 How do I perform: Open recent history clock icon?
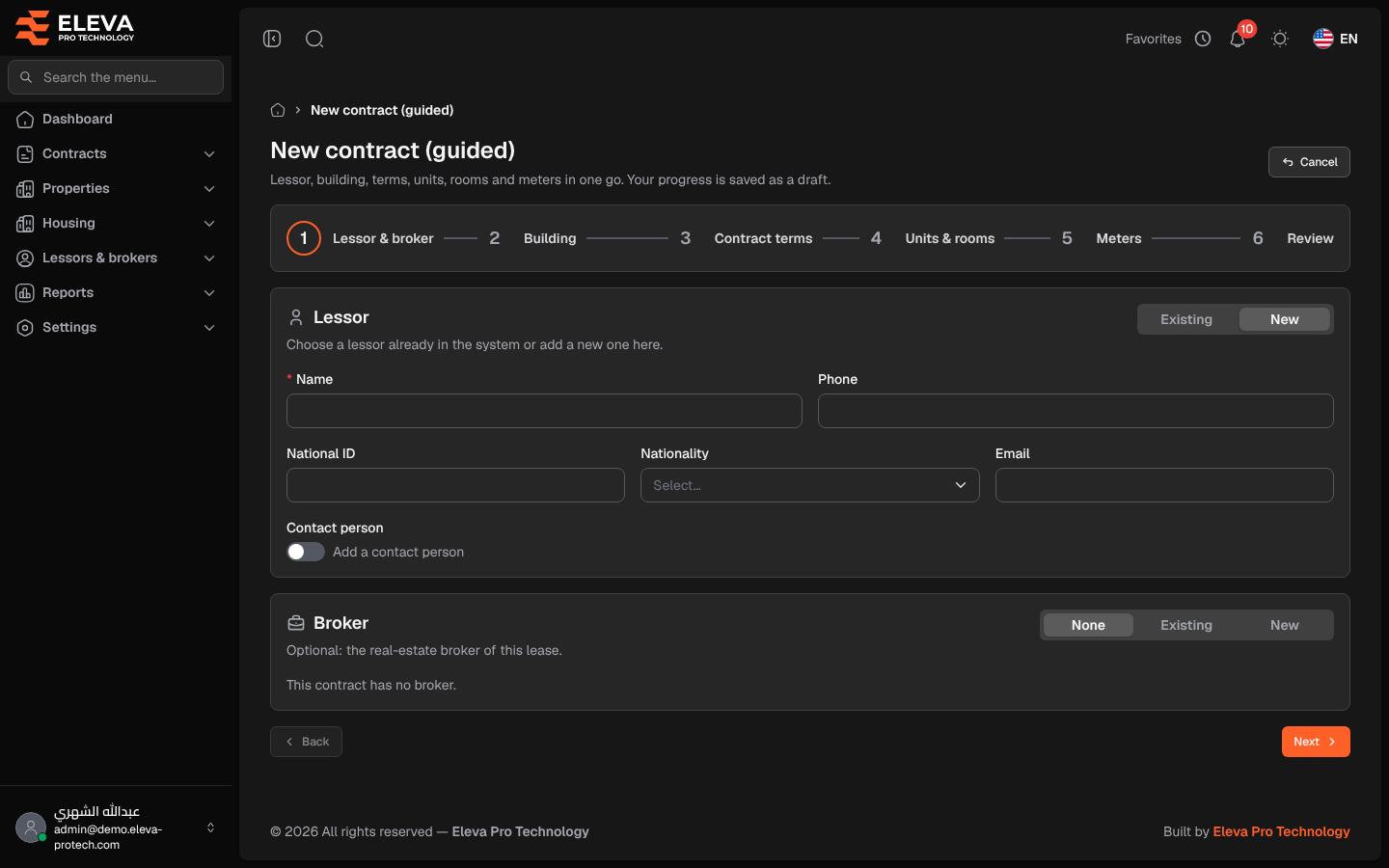point(1203,39)
